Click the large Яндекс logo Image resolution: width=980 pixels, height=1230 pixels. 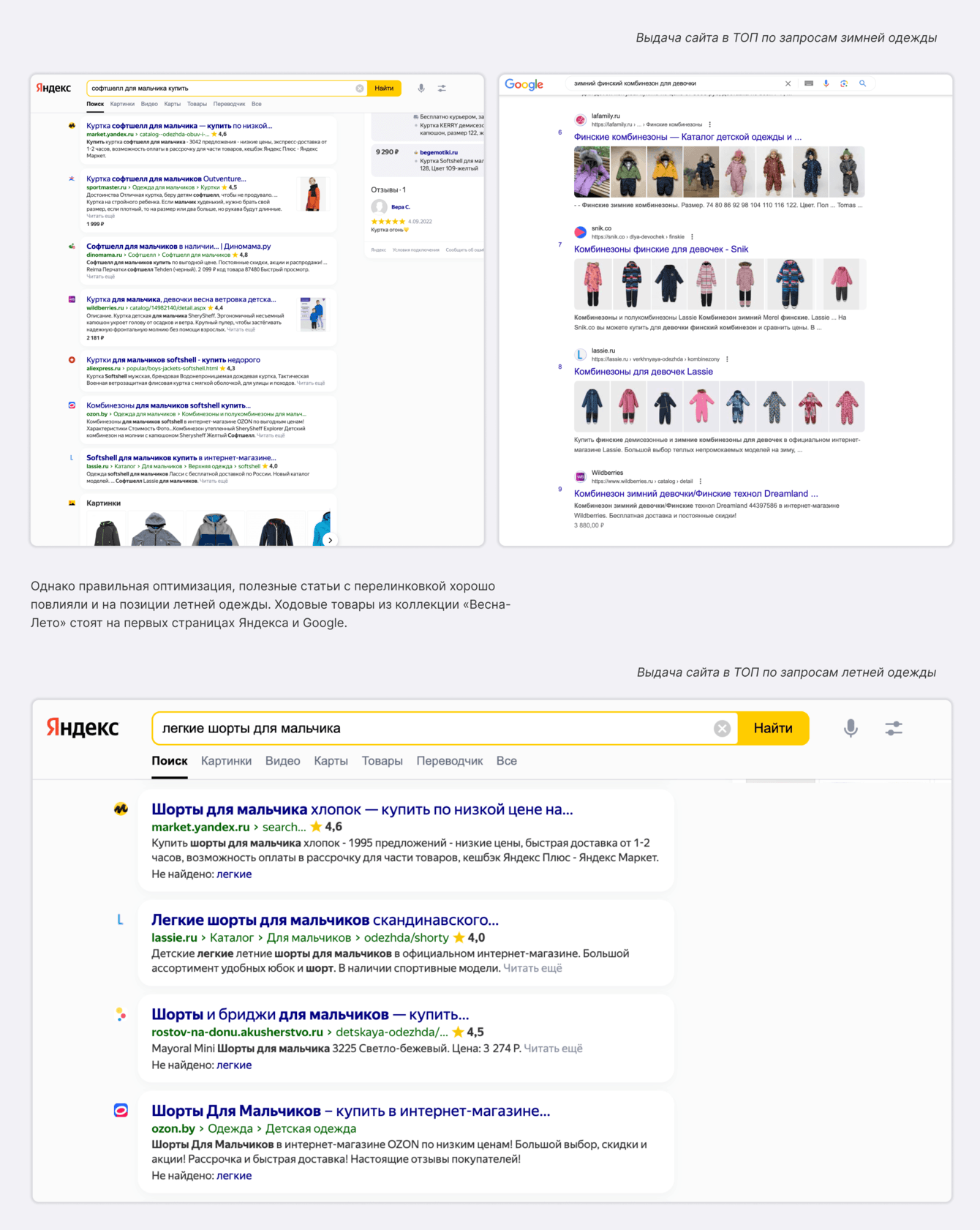click(83, 728)
